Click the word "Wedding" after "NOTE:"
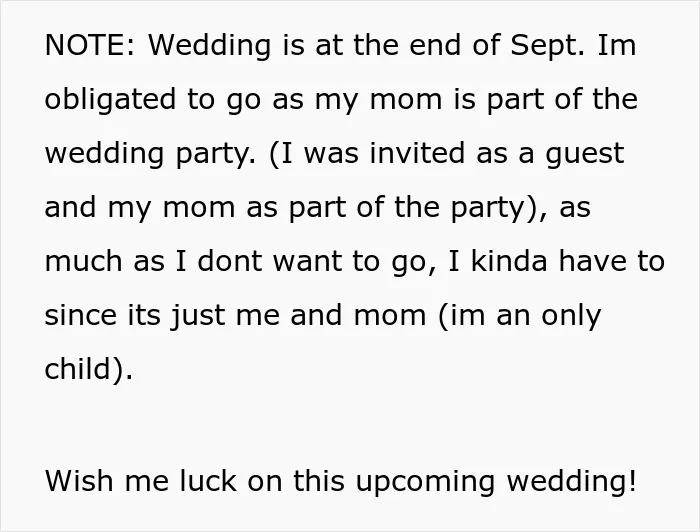Viewport: 700px width, 532px height. point(209,46)
